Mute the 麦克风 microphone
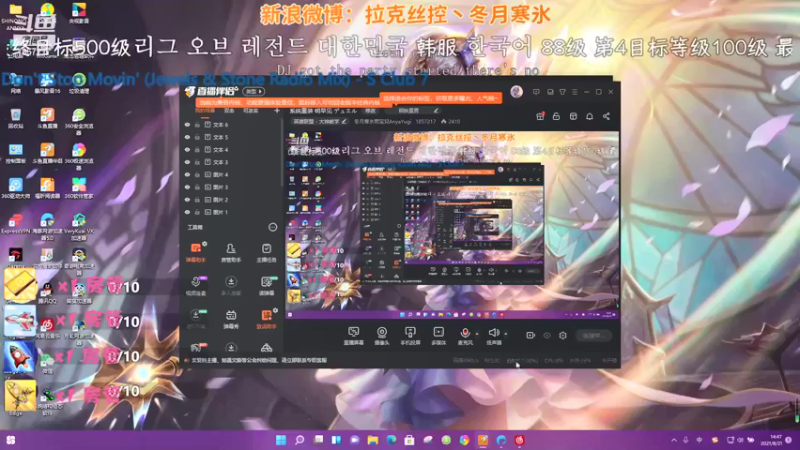 [x=465, y=336]
